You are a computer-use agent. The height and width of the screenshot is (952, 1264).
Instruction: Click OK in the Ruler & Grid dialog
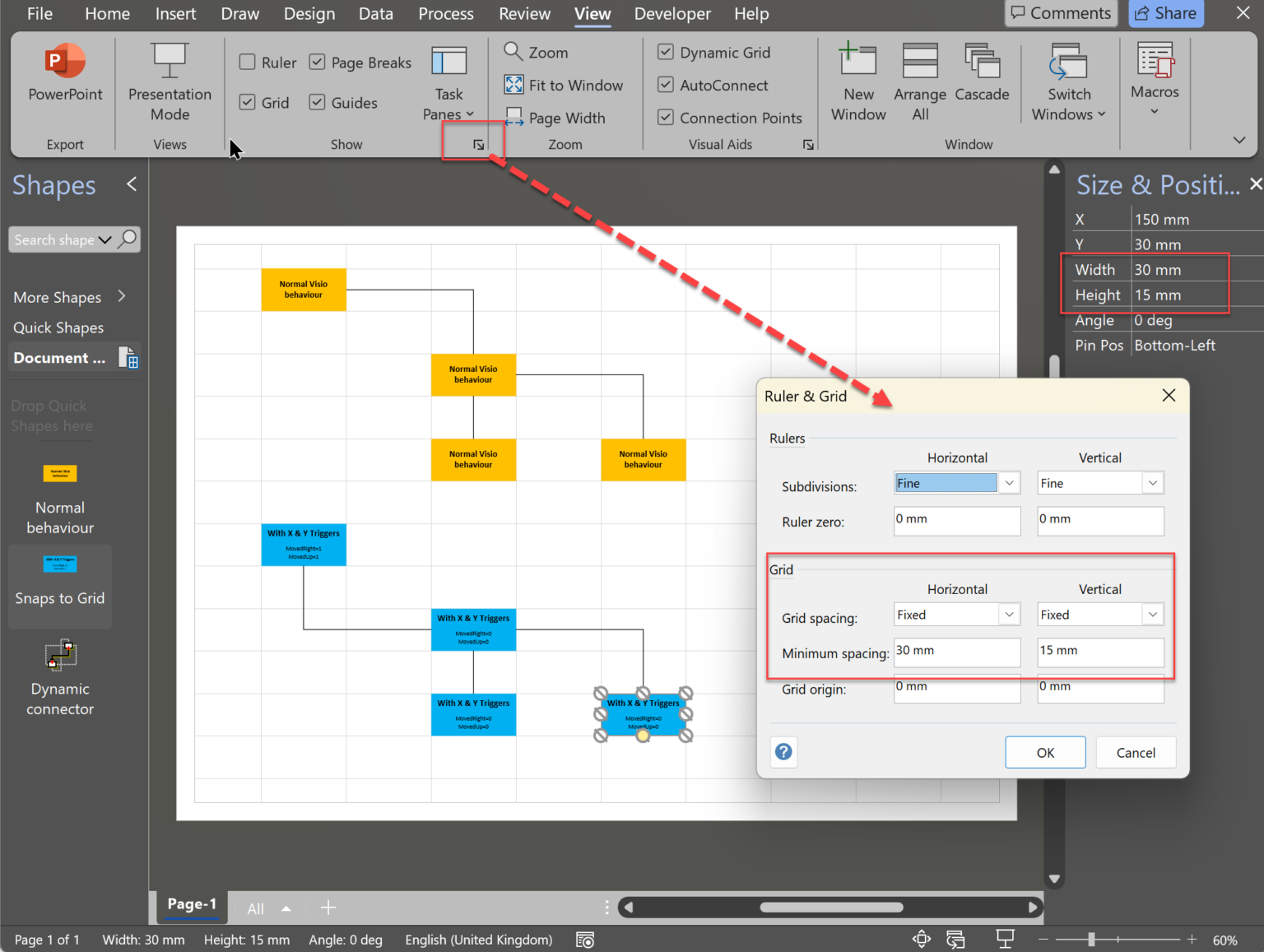pyautogui.click(x=1045, y=752)
